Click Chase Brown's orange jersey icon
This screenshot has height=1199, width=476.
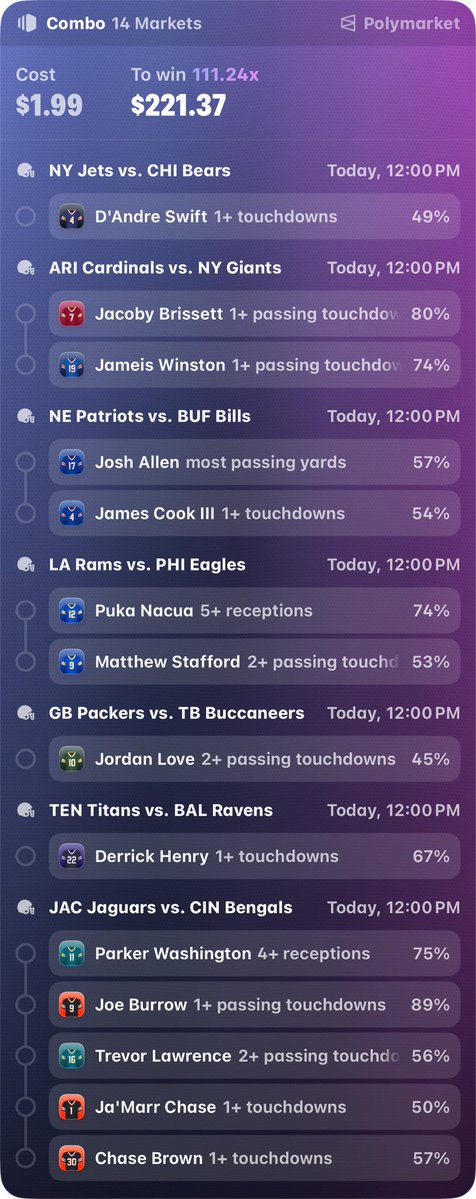coord(72,1158)
